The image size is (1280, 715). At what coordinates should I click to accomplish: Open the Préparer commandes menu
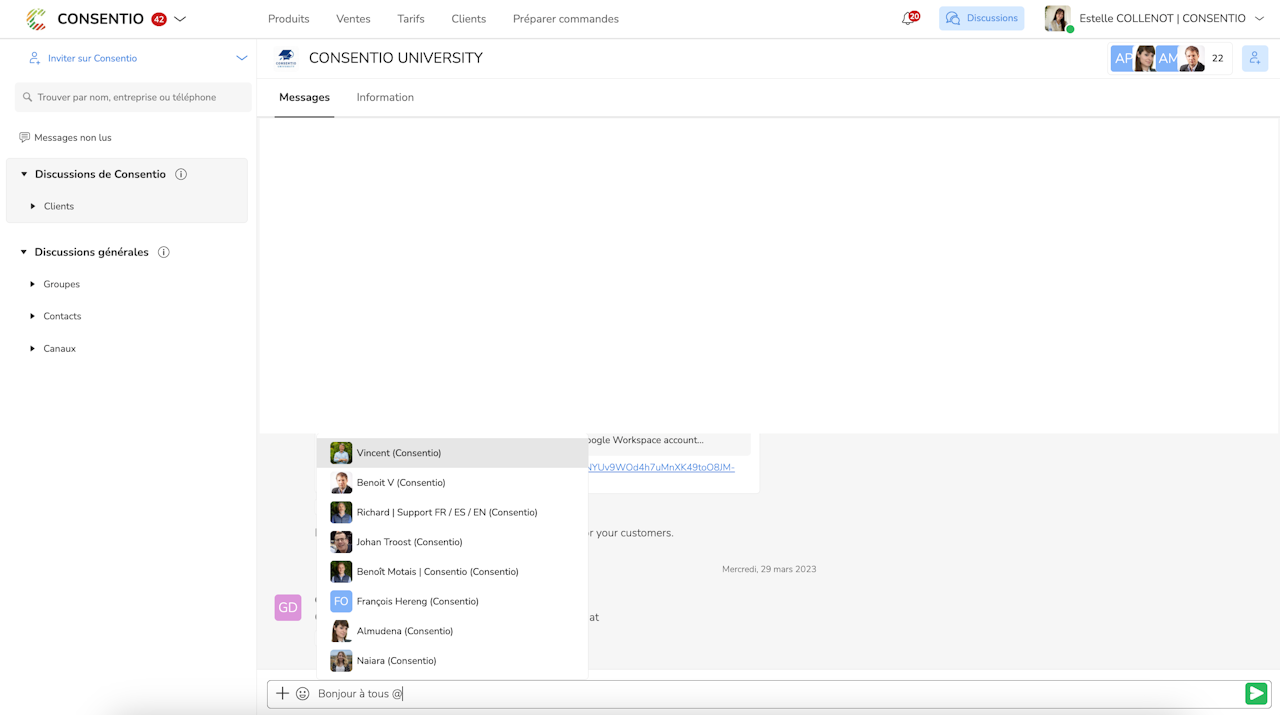(566, 19)
